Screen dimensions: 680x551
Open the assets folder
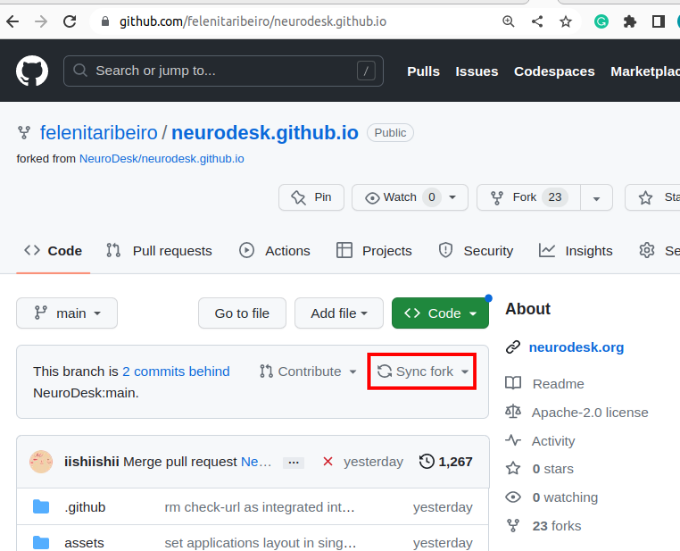(x=84, y=543)
